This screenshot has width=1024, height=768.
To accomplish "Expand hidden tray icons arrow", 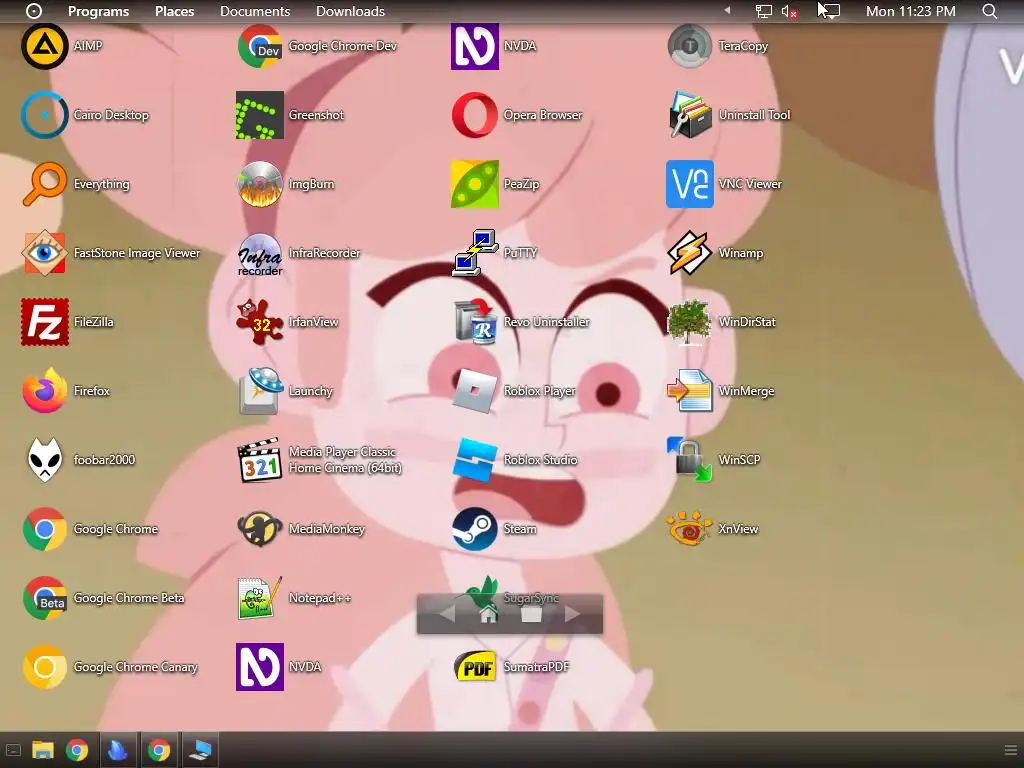I will coord(727,10).
